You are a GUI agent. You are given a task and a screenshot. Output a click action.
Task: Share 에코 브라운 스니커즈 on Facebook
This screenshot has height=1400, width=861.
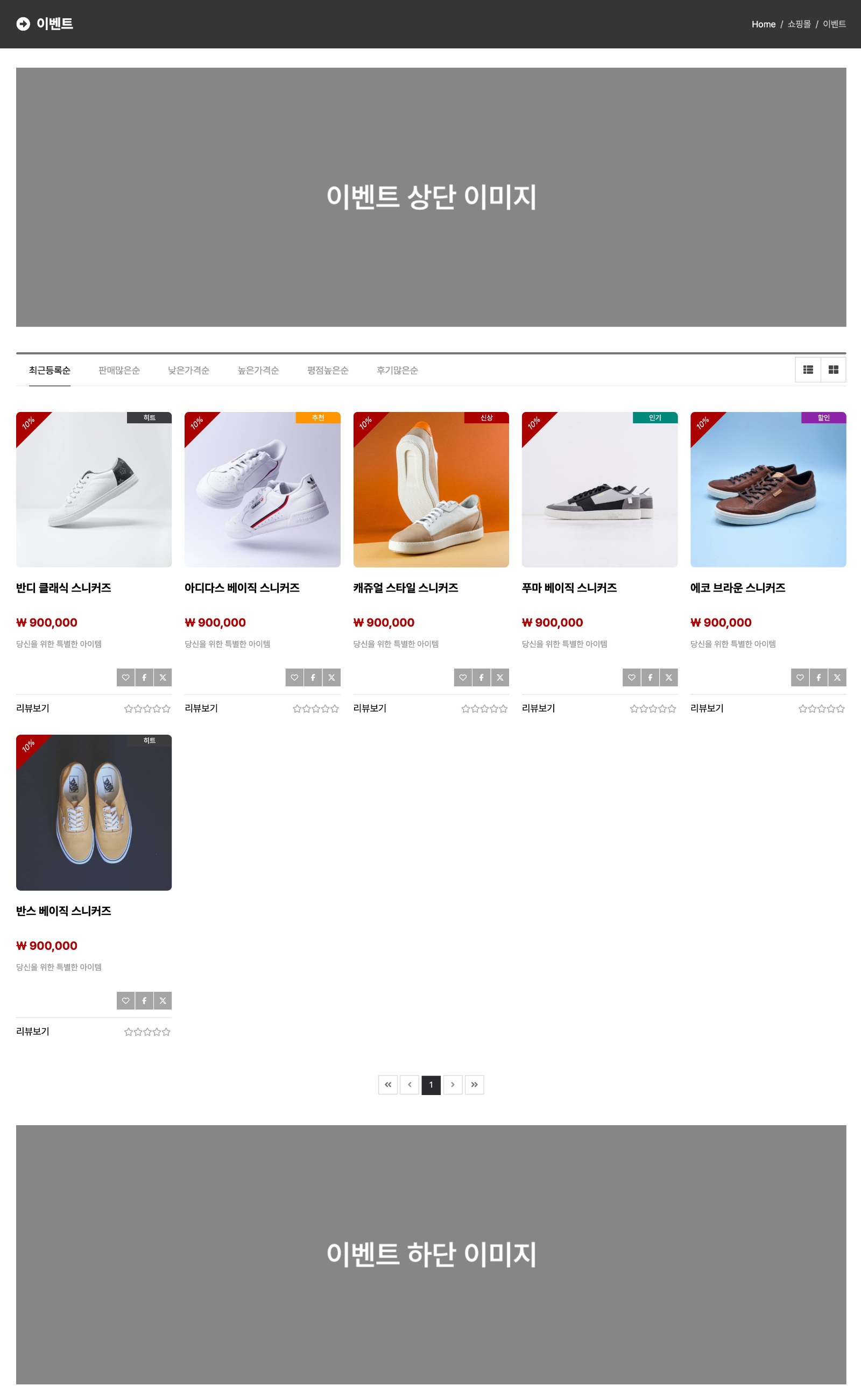pyautogui.click(x=818, y=677)
